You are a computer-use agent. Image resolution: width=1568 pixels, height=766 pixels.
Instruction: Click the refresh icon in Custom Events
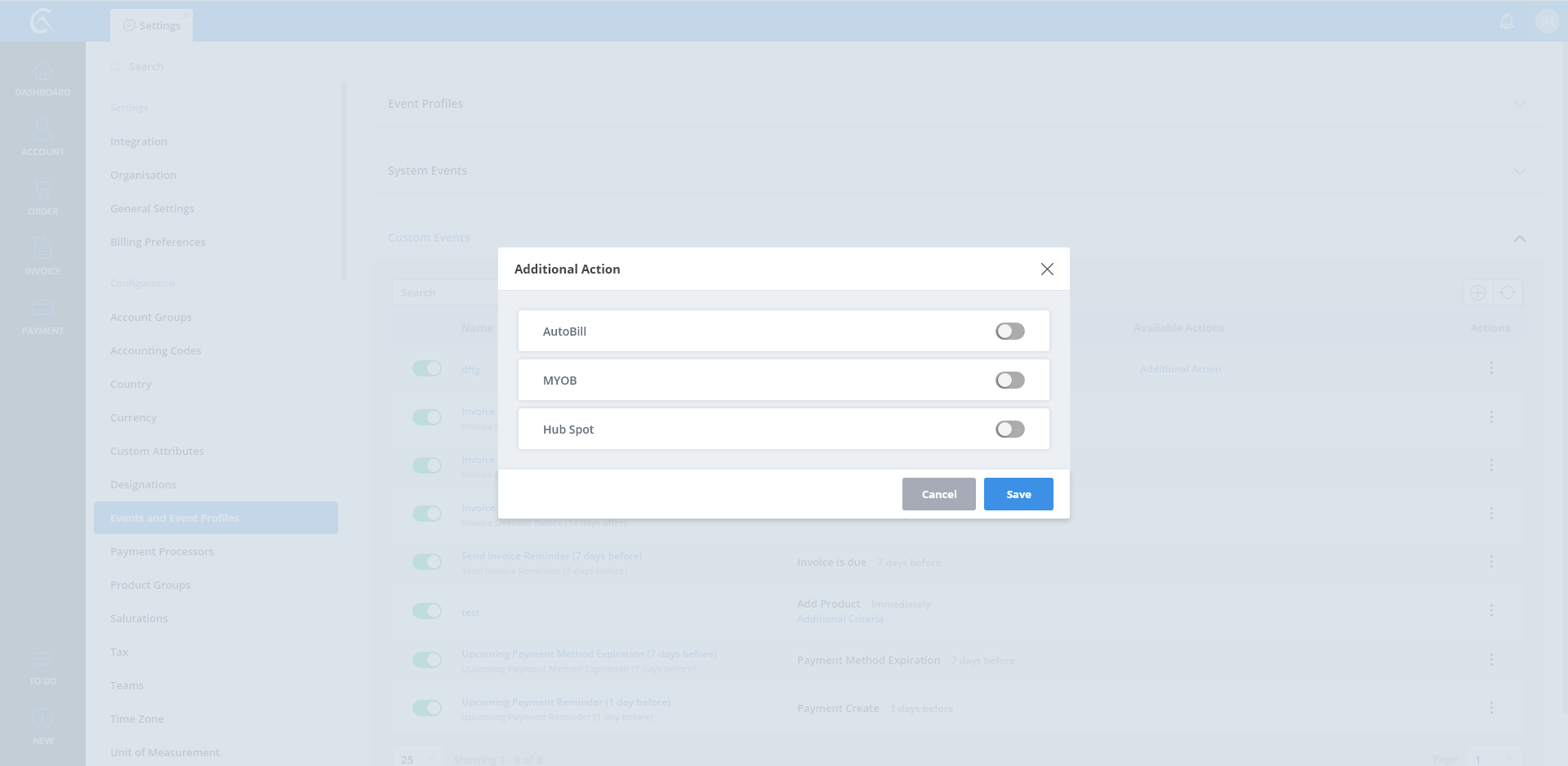(1508, 292)
